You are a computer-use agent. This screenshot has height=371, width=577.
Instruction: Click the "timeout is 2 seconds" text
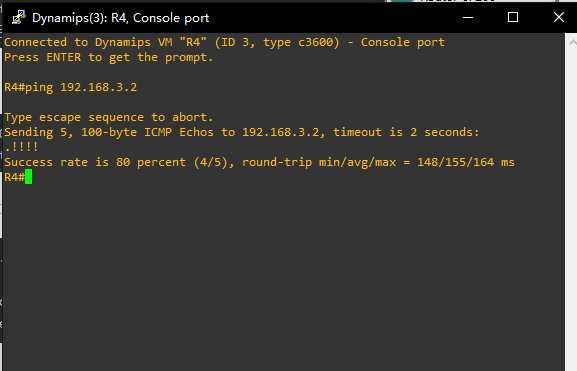(x=404, y=132)
